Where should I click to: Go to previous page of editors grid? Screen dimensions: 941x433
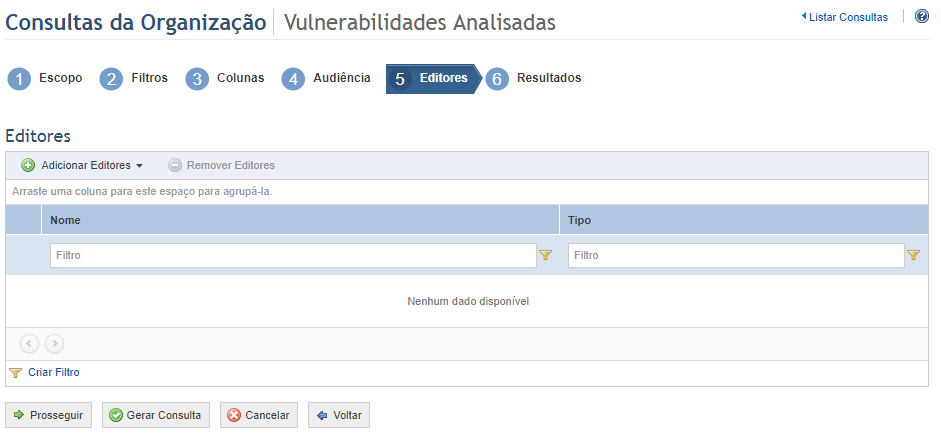[x=29, y=344]
